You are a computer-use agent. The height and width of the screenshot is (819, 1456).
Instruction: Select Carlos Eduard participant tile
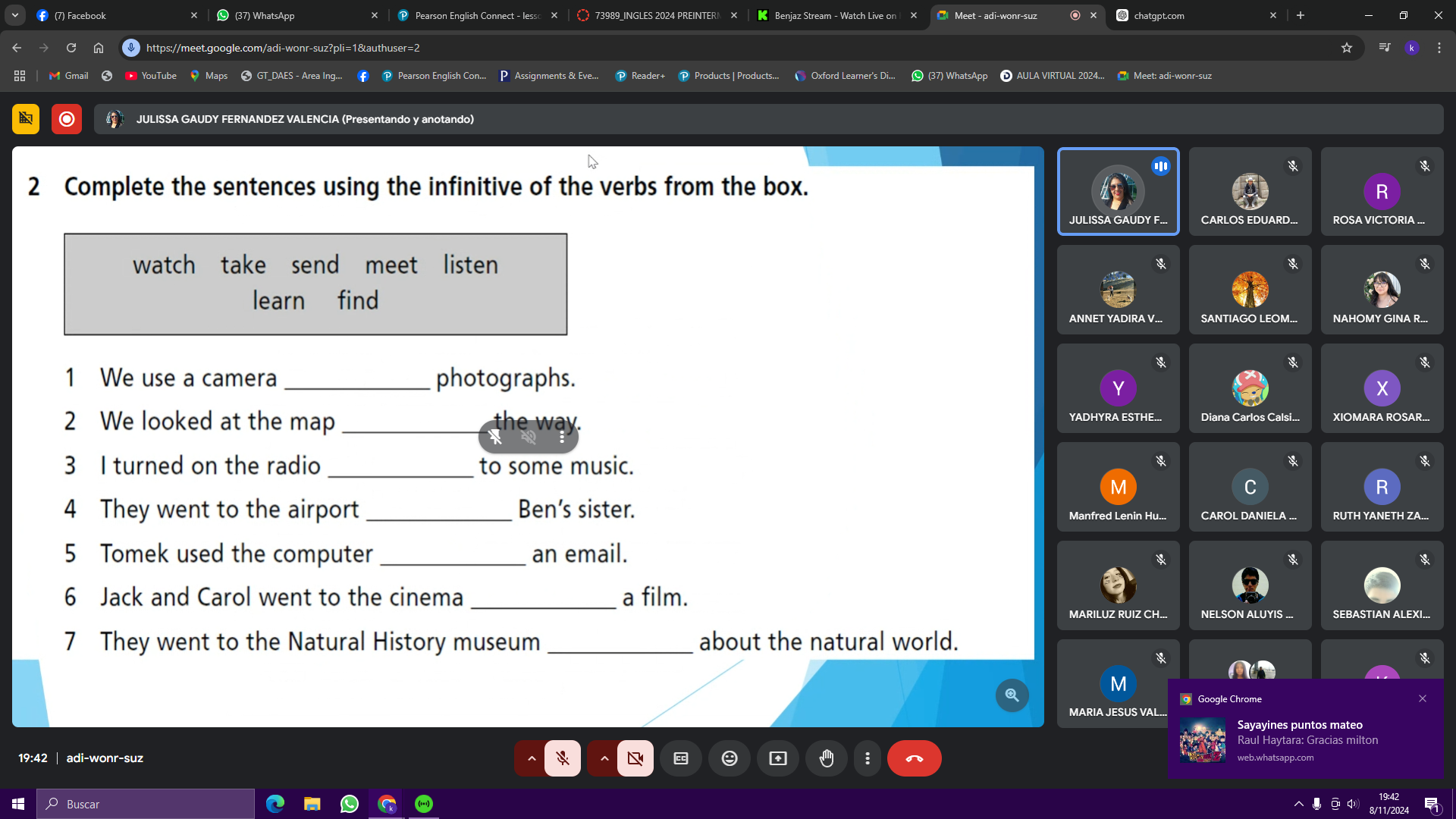coord(1250,192)
